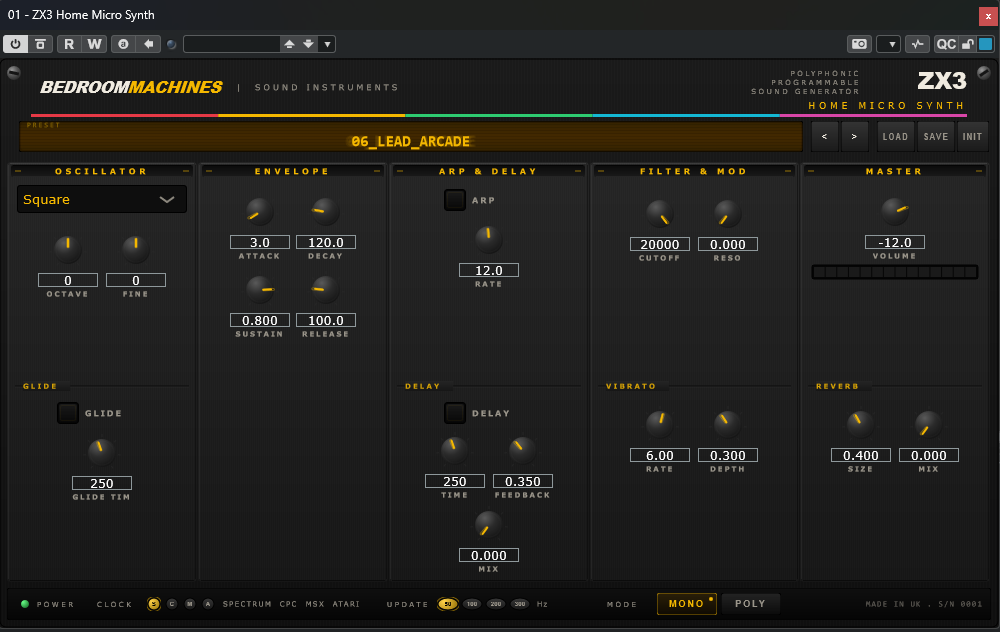
Task: Click the Reso knob
Action: (x=728, y=214)
